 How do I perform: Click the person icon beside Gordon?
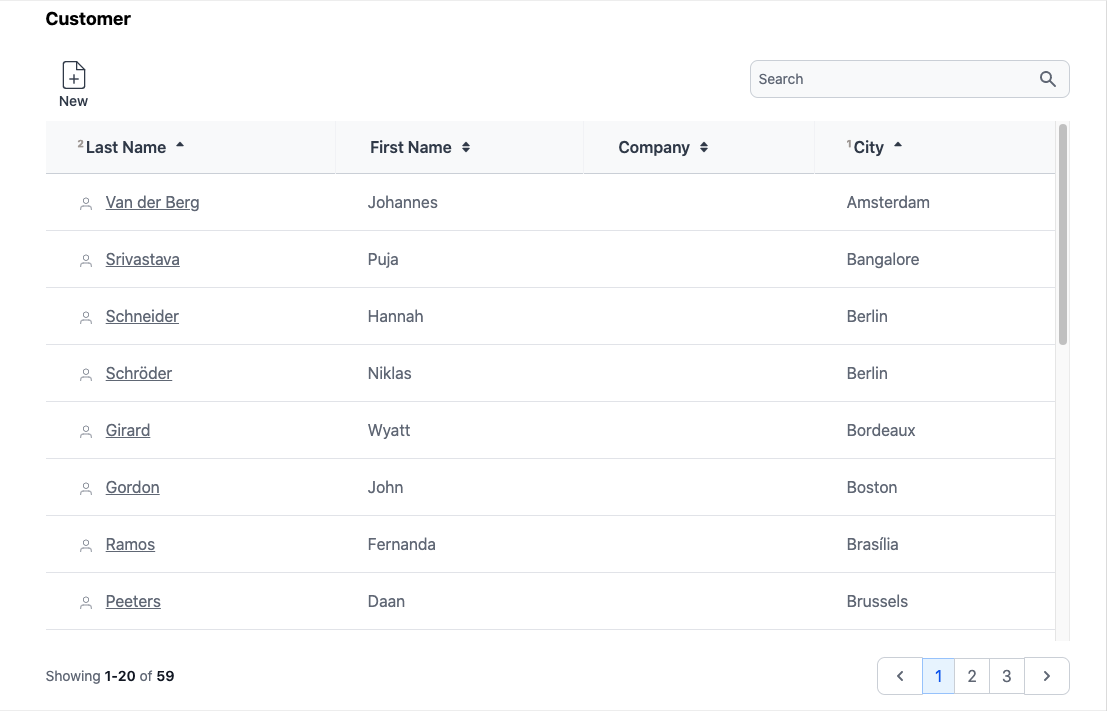click(86, 489)
